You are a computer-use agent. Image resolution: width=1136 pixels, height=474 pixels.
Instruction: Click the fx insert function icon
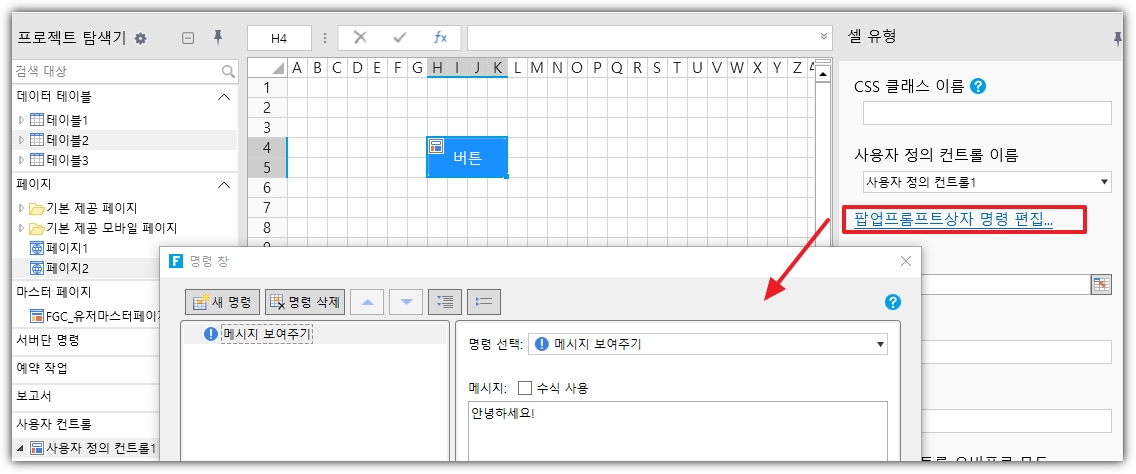[440, 37]
